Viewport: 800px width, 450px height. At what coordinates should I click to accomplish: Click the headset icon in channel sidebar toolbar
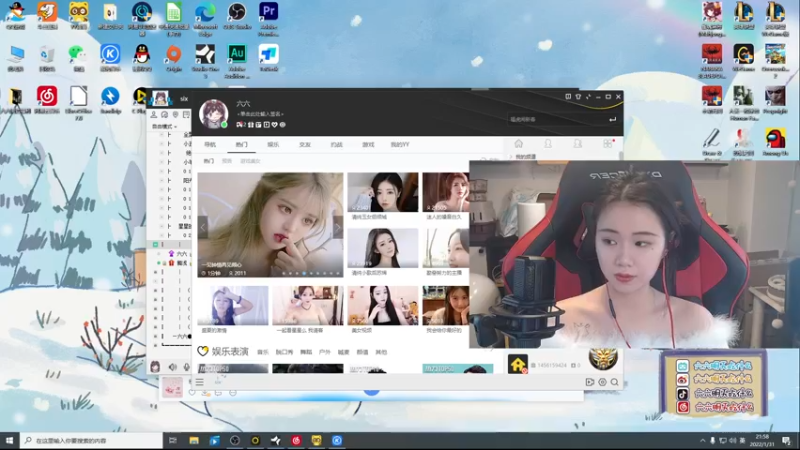[x=164, y=115]
